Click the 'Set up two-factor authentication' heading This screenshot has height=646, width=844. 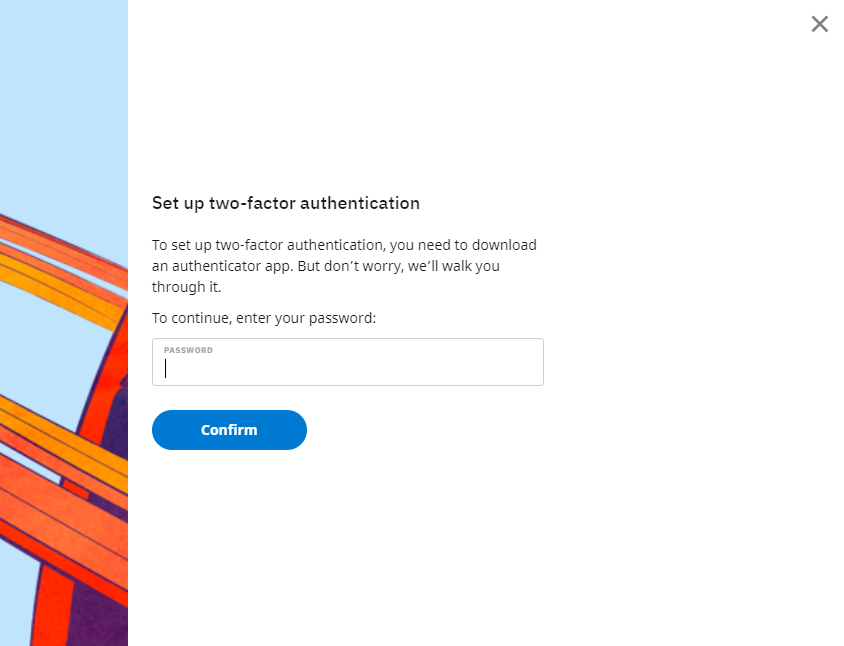[x=286, y=203]
